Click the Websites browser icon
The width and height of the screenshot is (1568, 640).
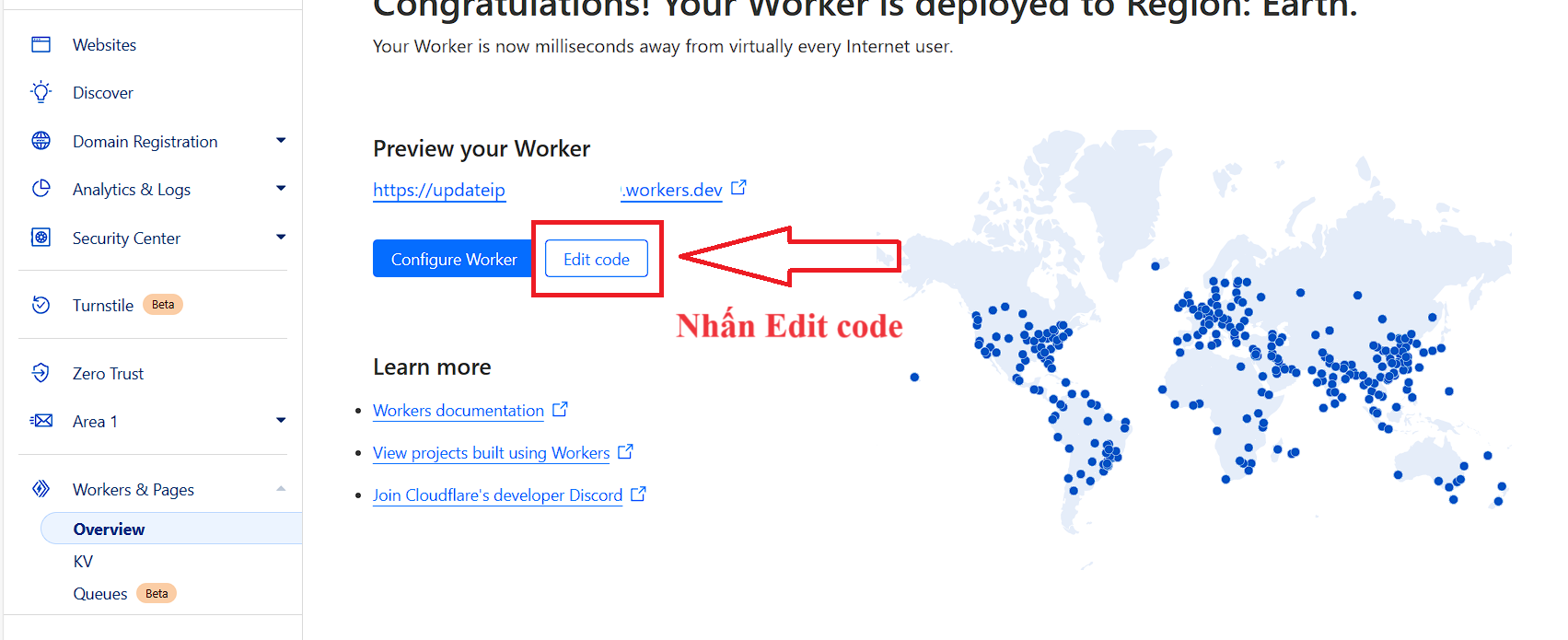pyautogui.click(x=41, y=45)
